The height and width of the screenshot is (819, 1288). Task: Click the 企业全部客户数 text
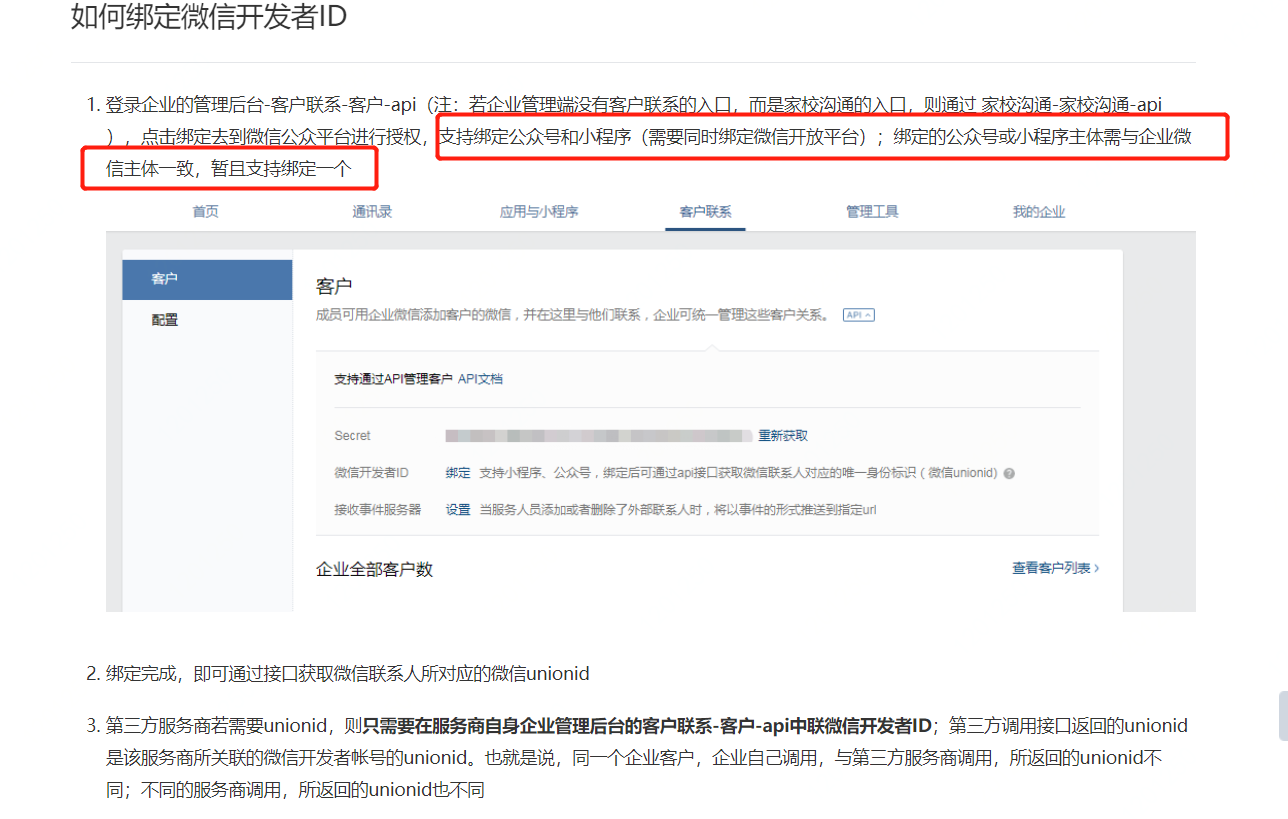point(375,569)
